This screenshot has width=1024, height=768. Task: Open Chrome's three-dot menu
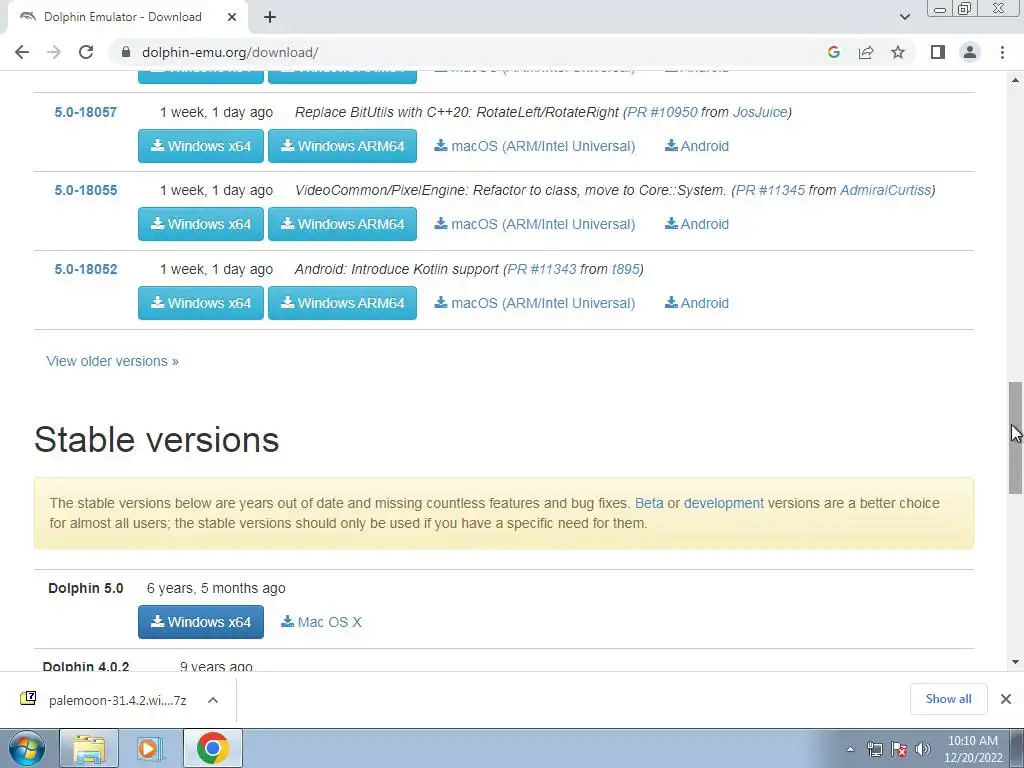point(1002,52)
